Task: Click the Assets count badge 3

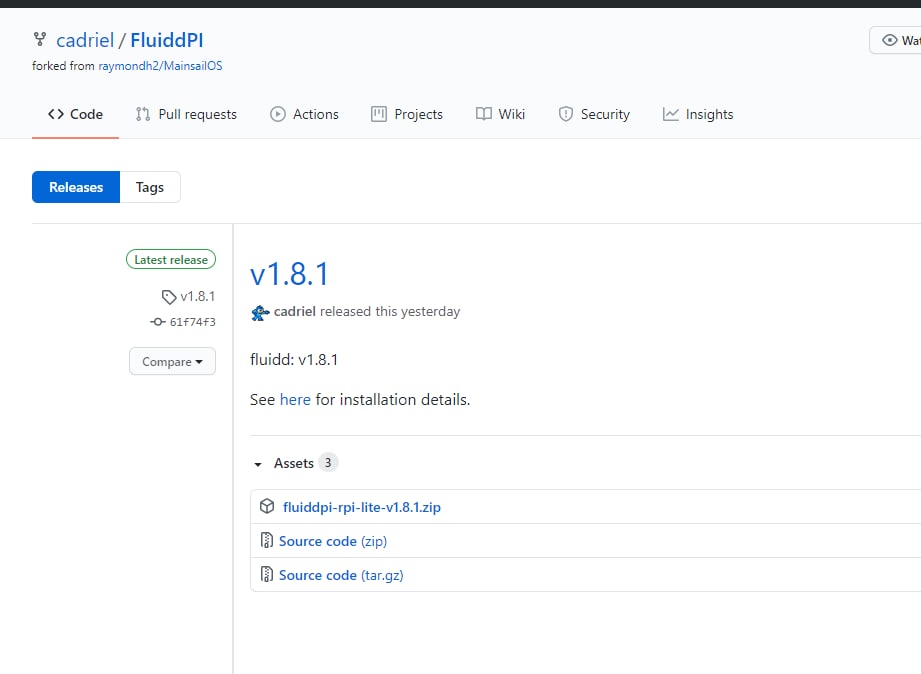Action: (x=328, y=462)
